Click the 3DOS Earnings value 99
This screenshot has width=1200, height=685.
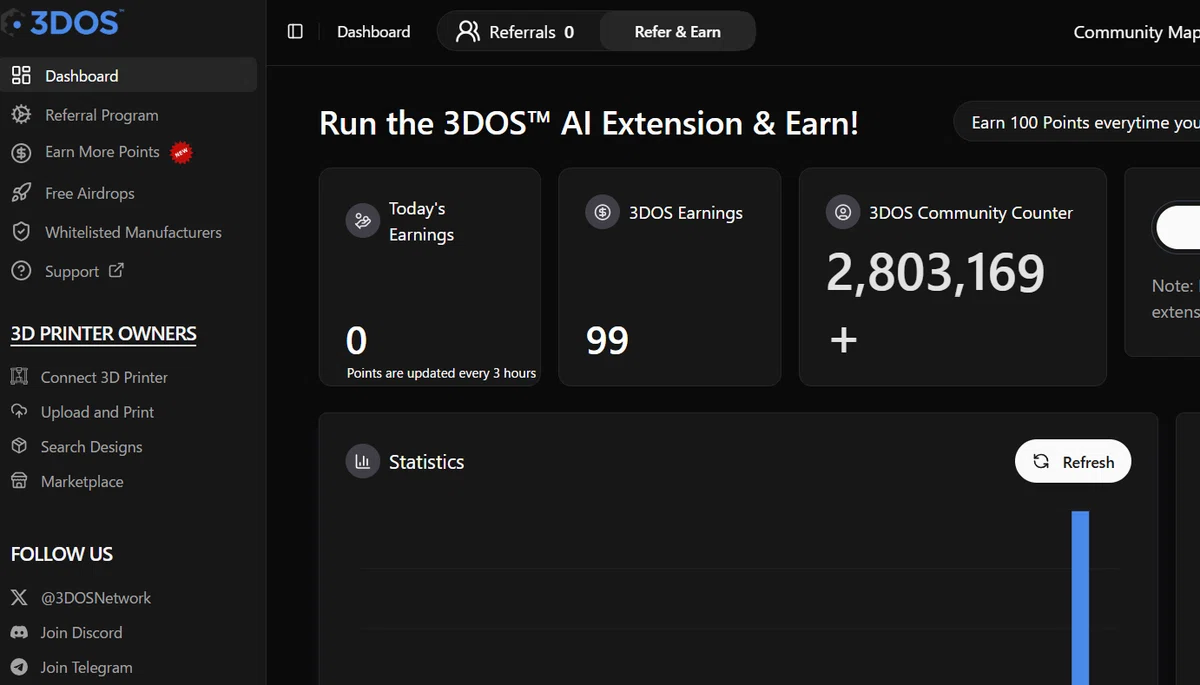click(607, 341)
